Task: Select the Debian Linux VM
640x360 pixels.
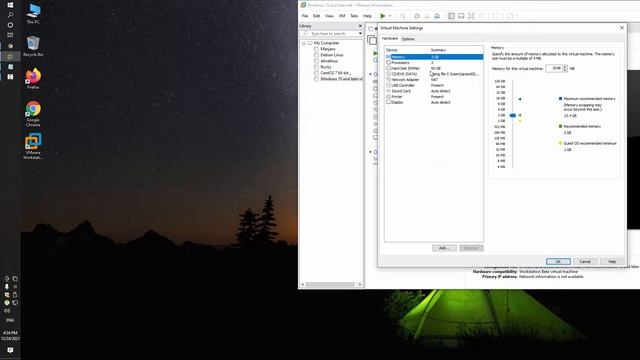Action: coord(332,55)
